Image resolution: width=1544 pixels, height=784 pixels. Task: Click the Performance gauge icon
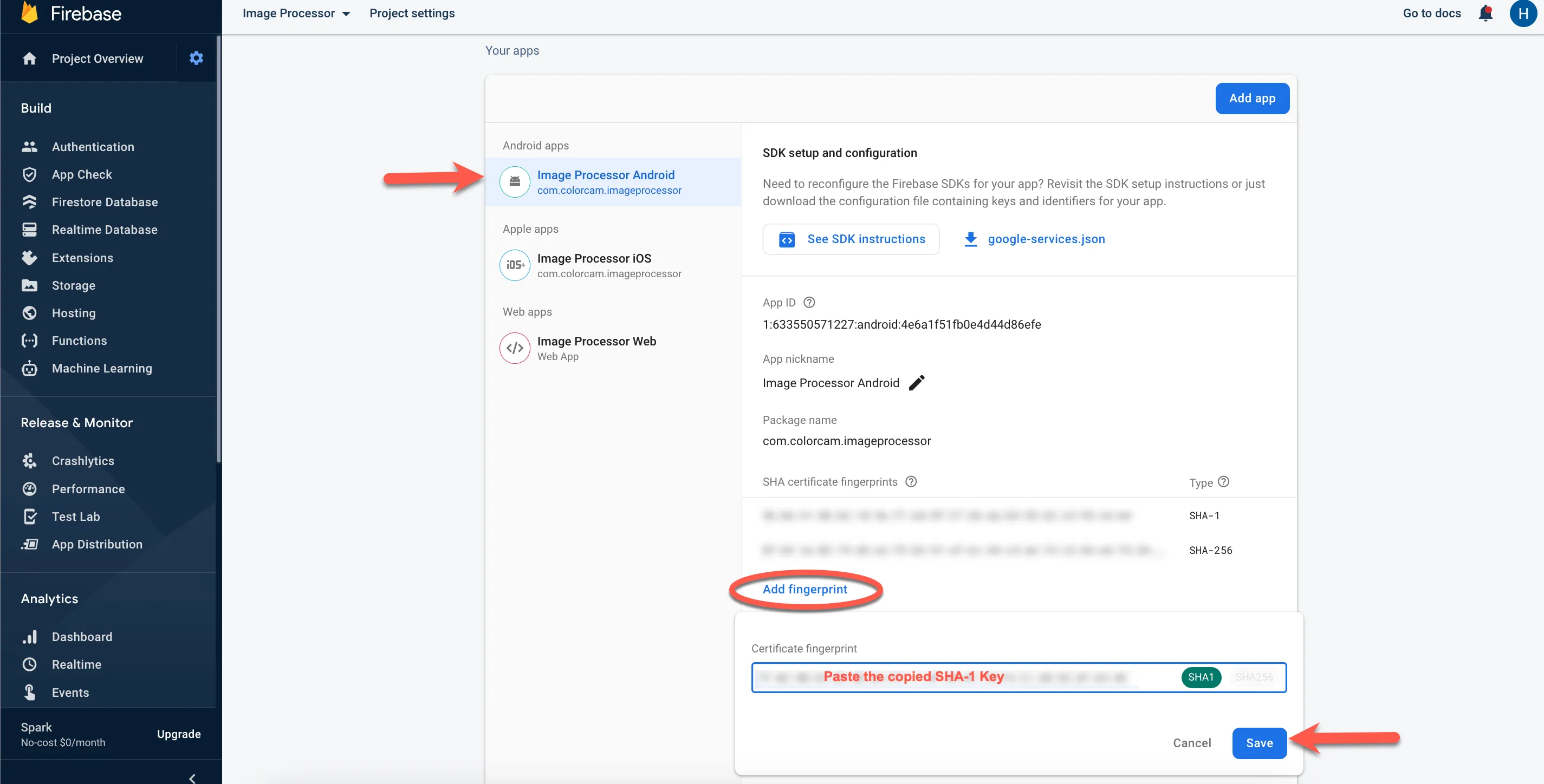(x=29, y=489)
